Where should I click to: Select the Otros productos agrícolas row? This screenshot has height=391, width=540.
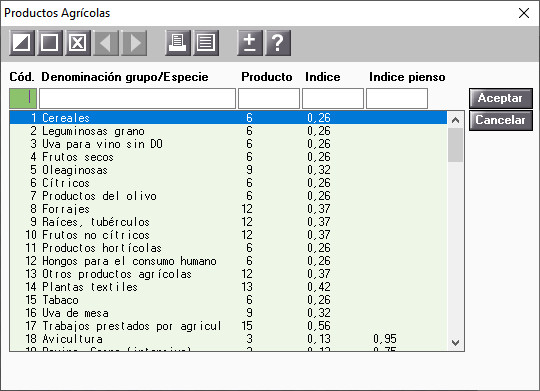[228, 274]
